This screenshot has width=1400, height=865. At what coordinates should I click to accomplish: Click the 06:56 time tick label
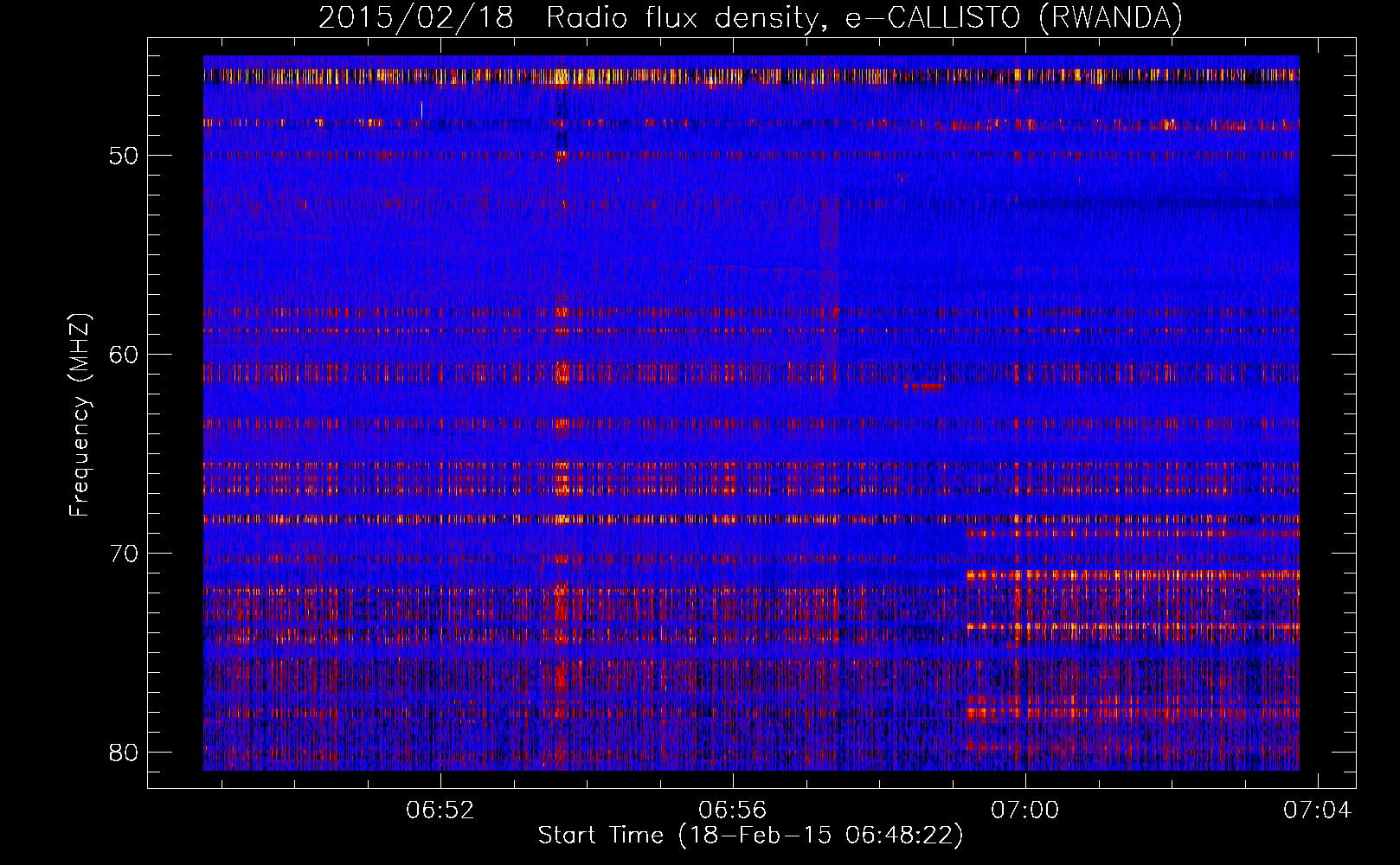733,811
